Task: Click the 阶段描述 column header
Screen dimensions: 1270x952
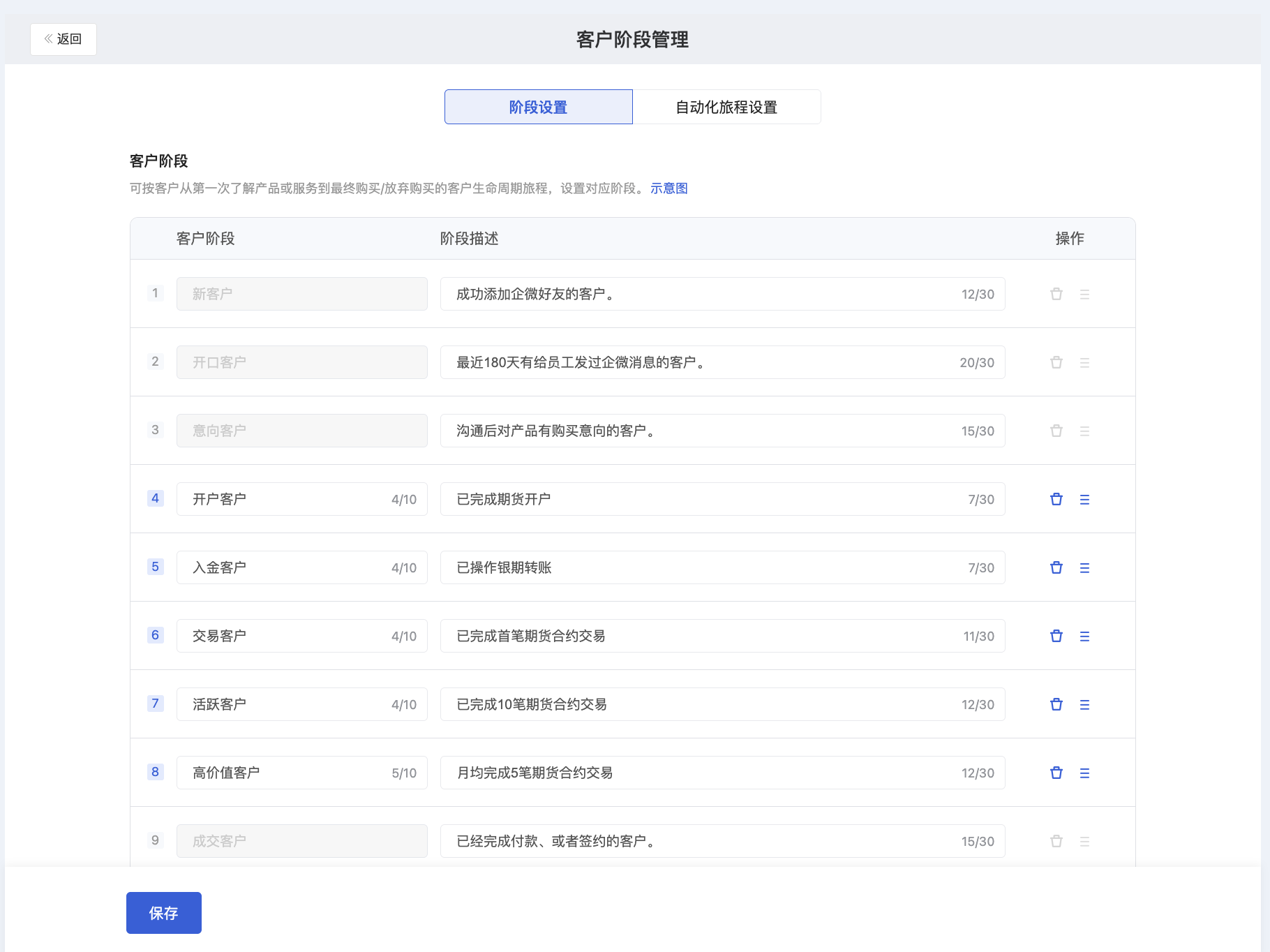Action: click(x=470, y=239)
